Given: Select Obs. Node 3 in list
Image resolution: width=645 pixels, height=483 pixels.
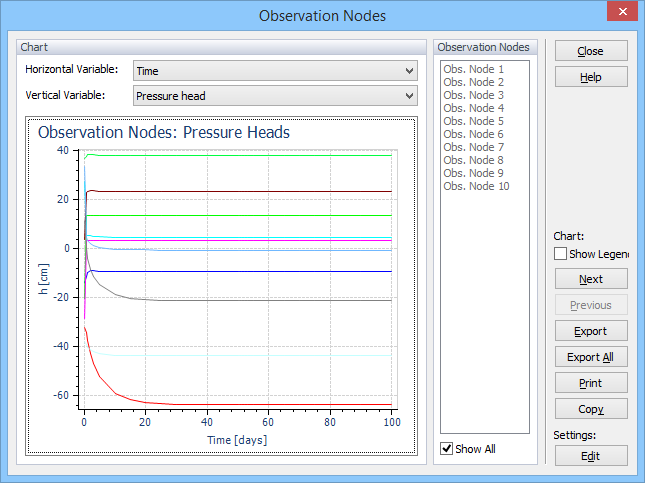Looking at the screenshot, I should (x=473, y=95).
